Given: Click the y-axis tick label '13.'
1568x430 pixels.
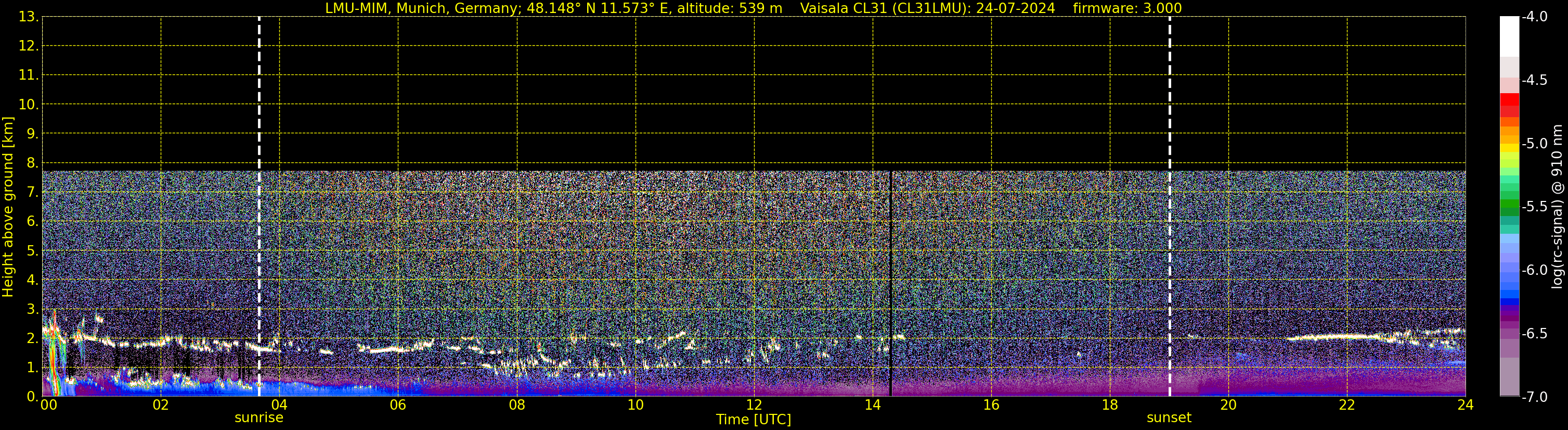Looking at the screenshot, I should tap(29, 17).
